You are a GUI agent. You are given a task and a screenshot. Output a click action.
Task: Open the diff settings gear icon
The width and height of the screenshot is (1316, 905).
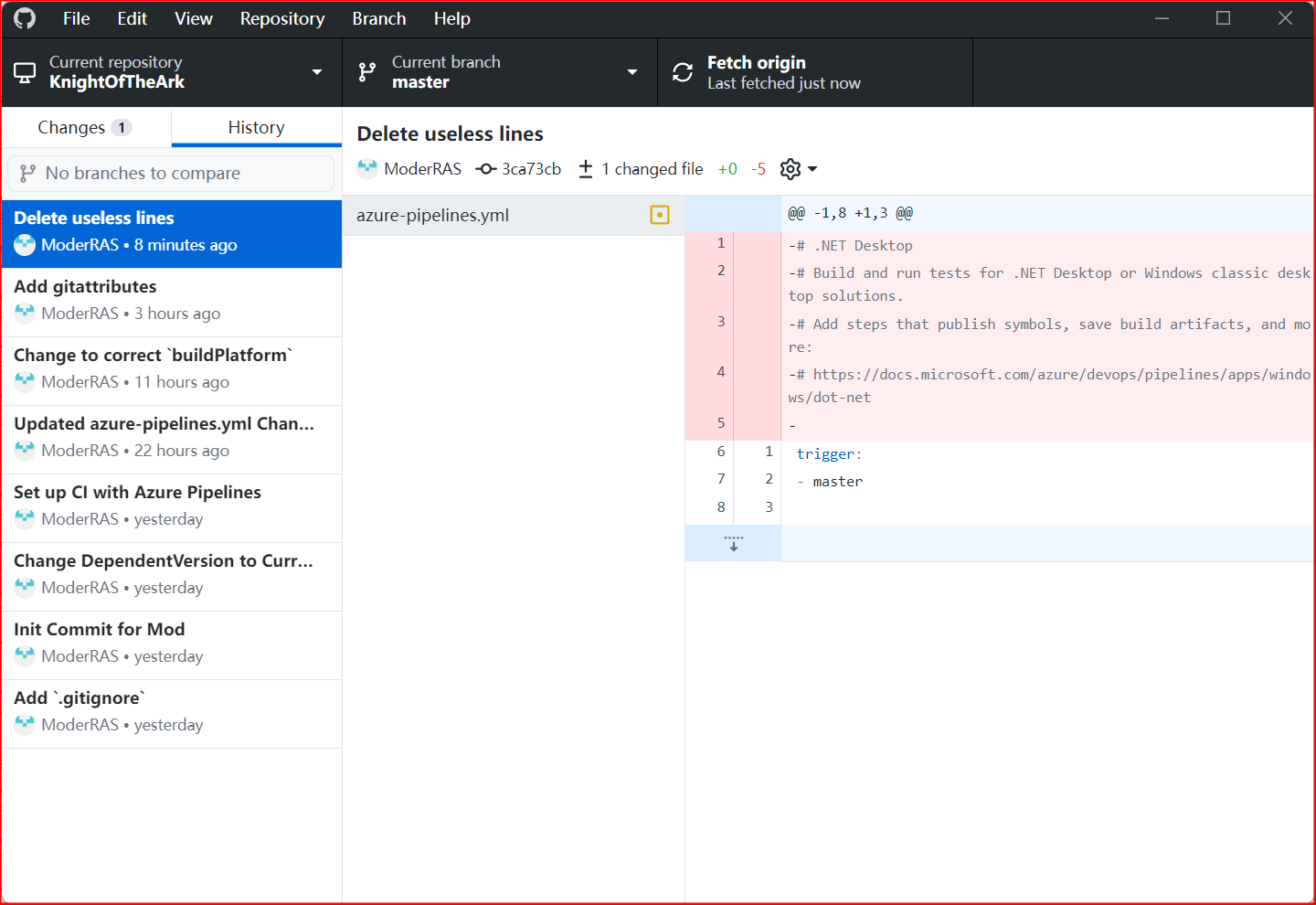tap(791, 169)
